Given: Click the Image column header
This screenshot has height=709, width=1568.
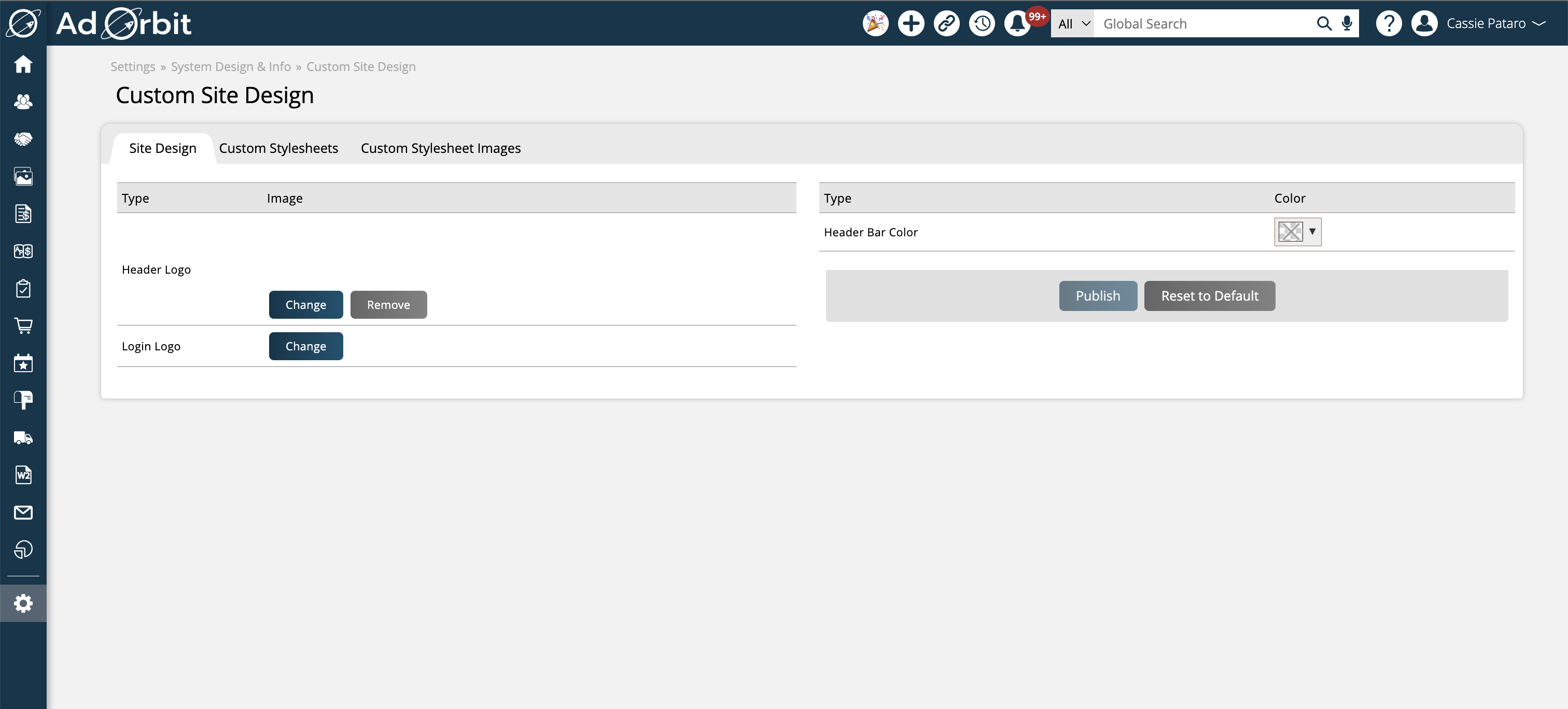Looking at the screenshot, I should point(284,198).
